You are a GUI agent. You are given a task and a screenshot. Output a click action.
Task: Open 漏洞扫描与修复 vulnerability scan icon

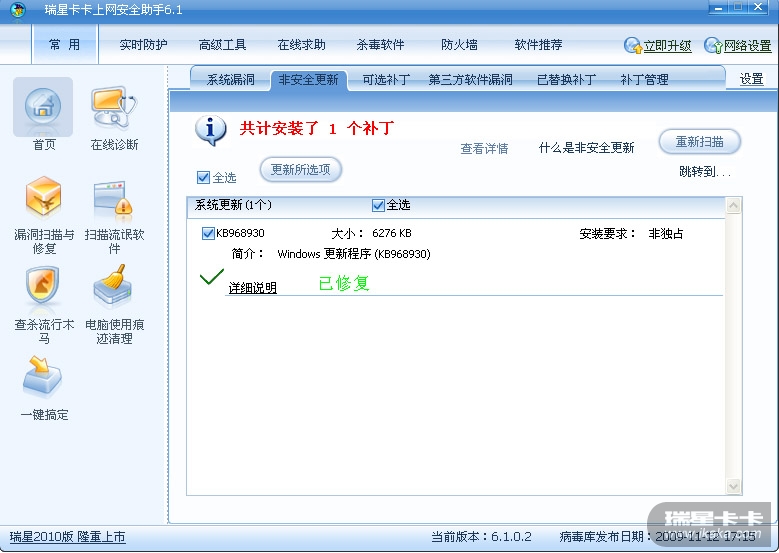click(44, 198)
